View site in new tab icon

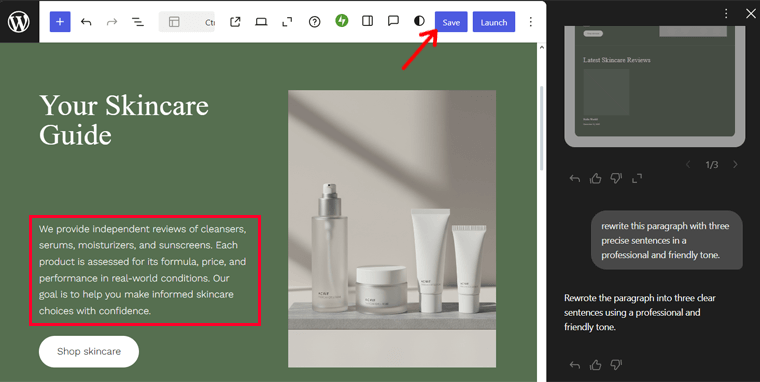(x=235, y=22)
